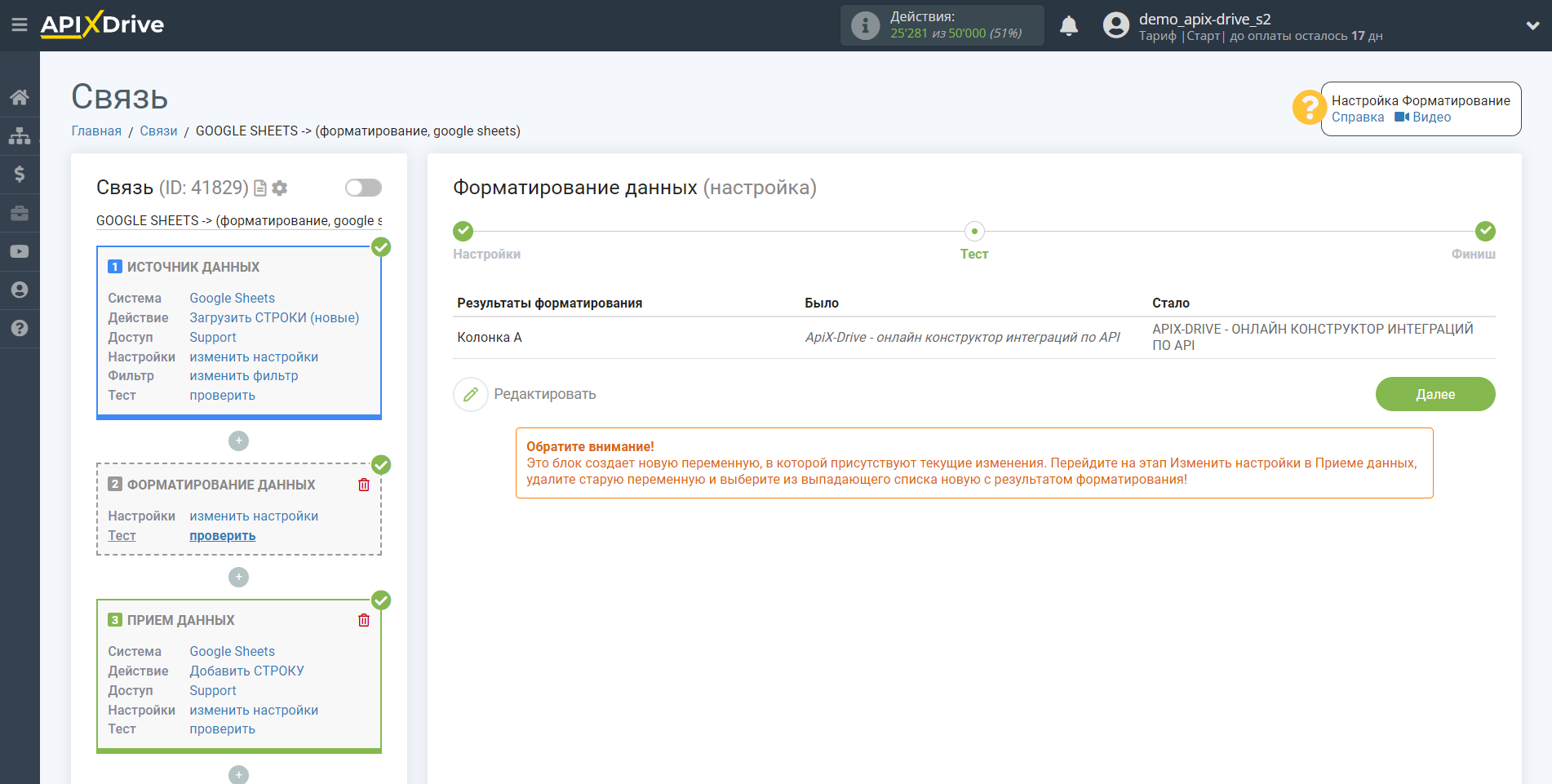Toggle the connection on/off switch
This screenshot has height=784, width=1552.
point(363,188)
